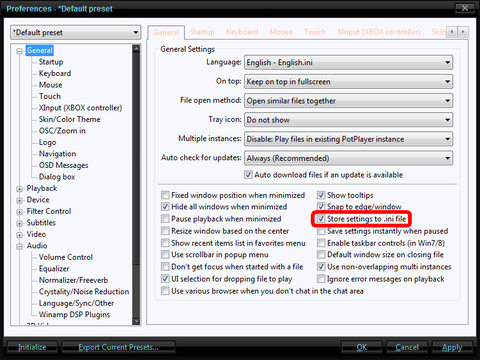Screen dimensions: 480x360
Task: Select Navigation tree item
Action: tap(57, 154)
